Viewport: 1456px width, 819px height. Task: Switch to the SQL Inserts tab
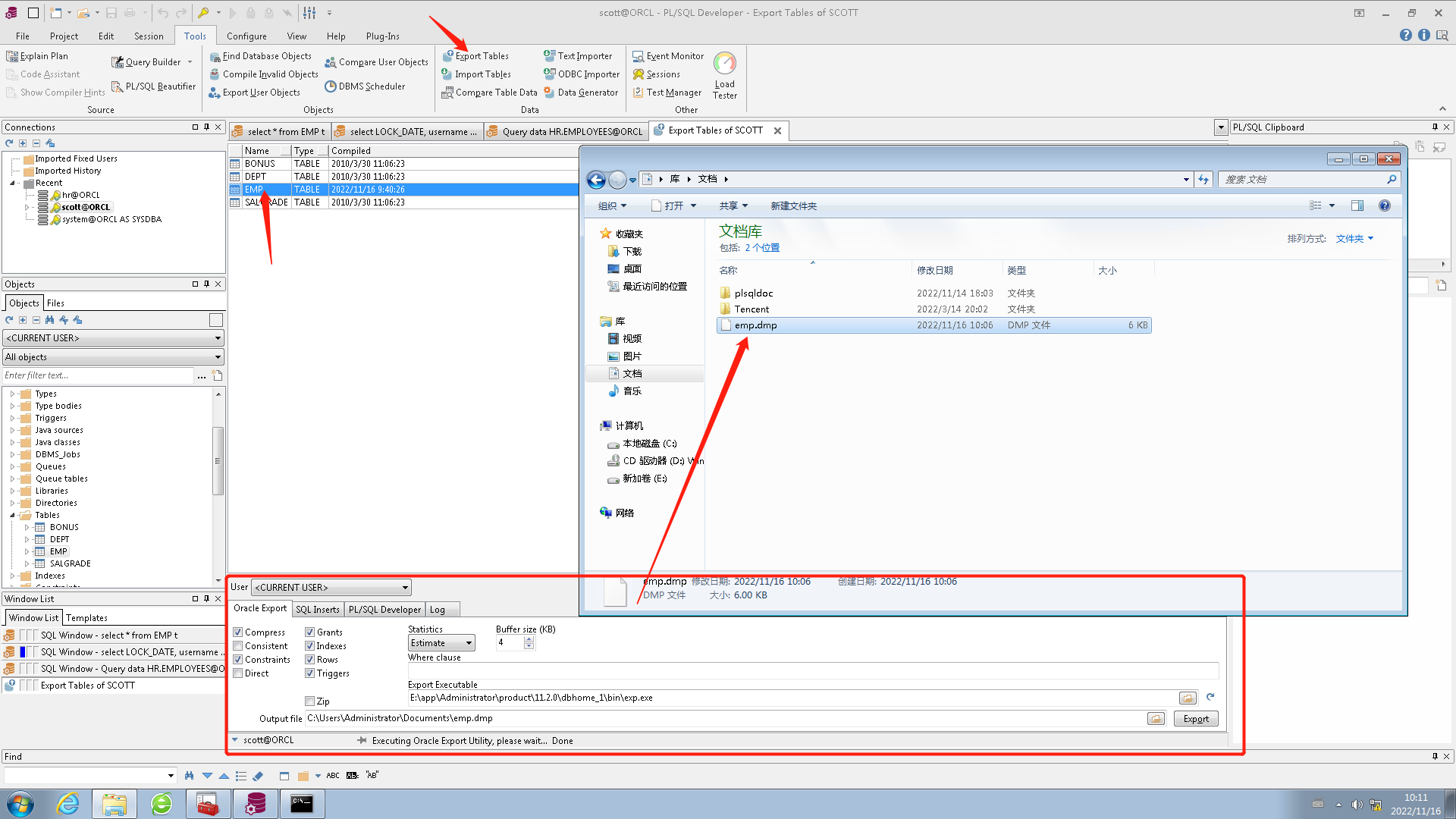pyautogui.click(x=317, y=609)
